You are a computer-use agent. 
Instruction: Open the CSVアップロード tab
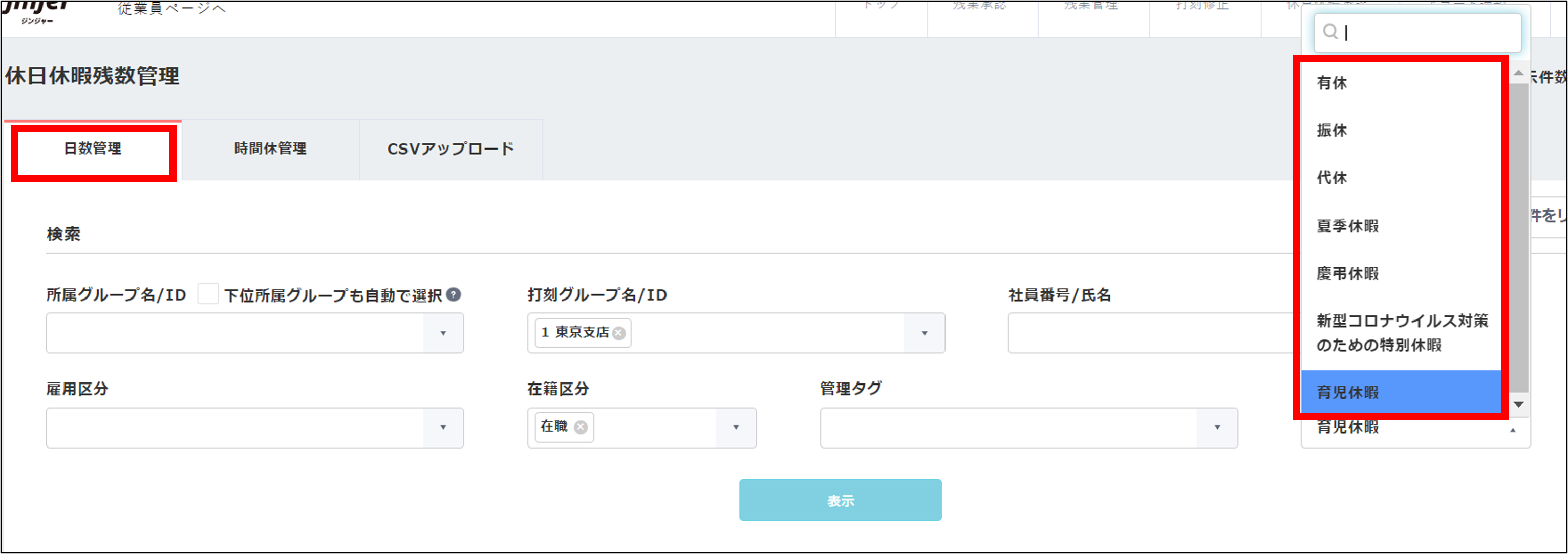click(x=450, y=148)
